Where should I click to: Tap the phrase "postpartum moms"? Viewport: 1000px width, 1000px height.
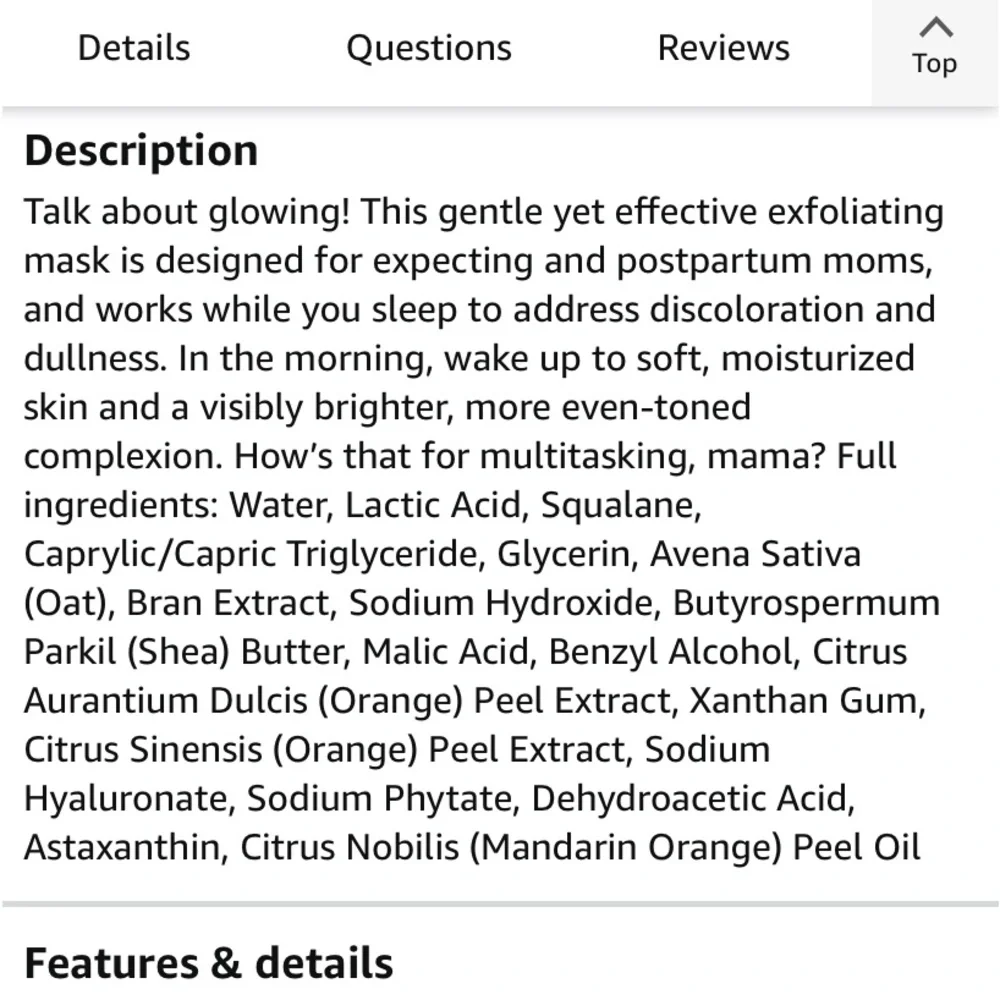774,261
